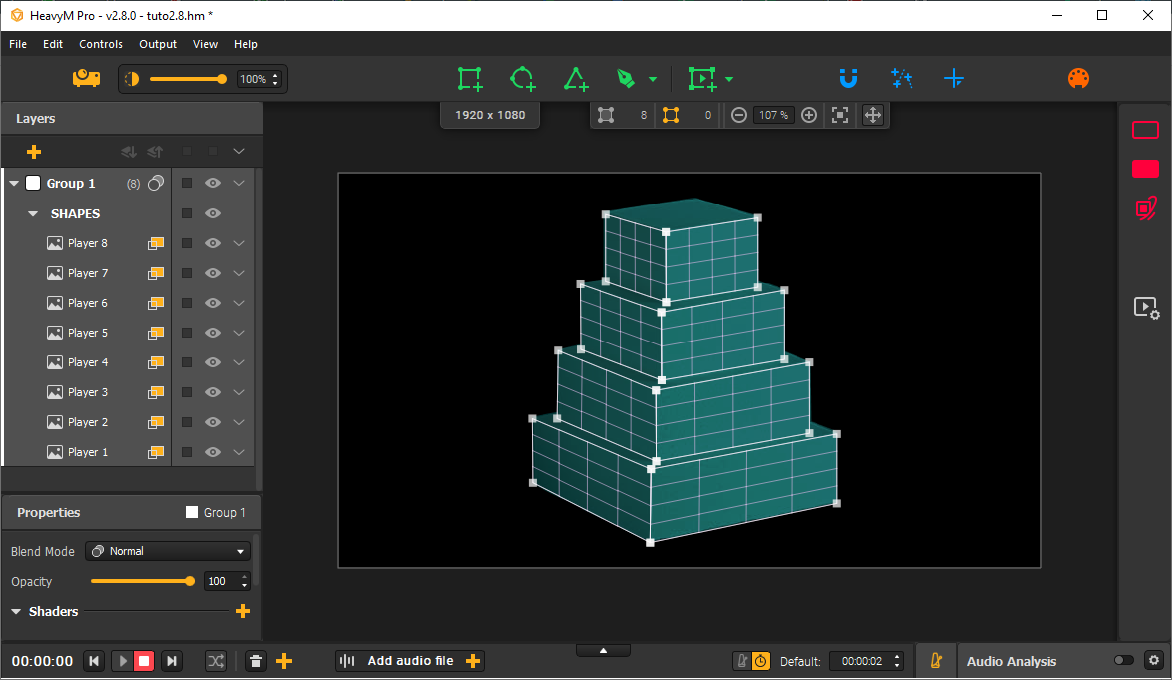Open the color palette panel

click(1078, 78)
